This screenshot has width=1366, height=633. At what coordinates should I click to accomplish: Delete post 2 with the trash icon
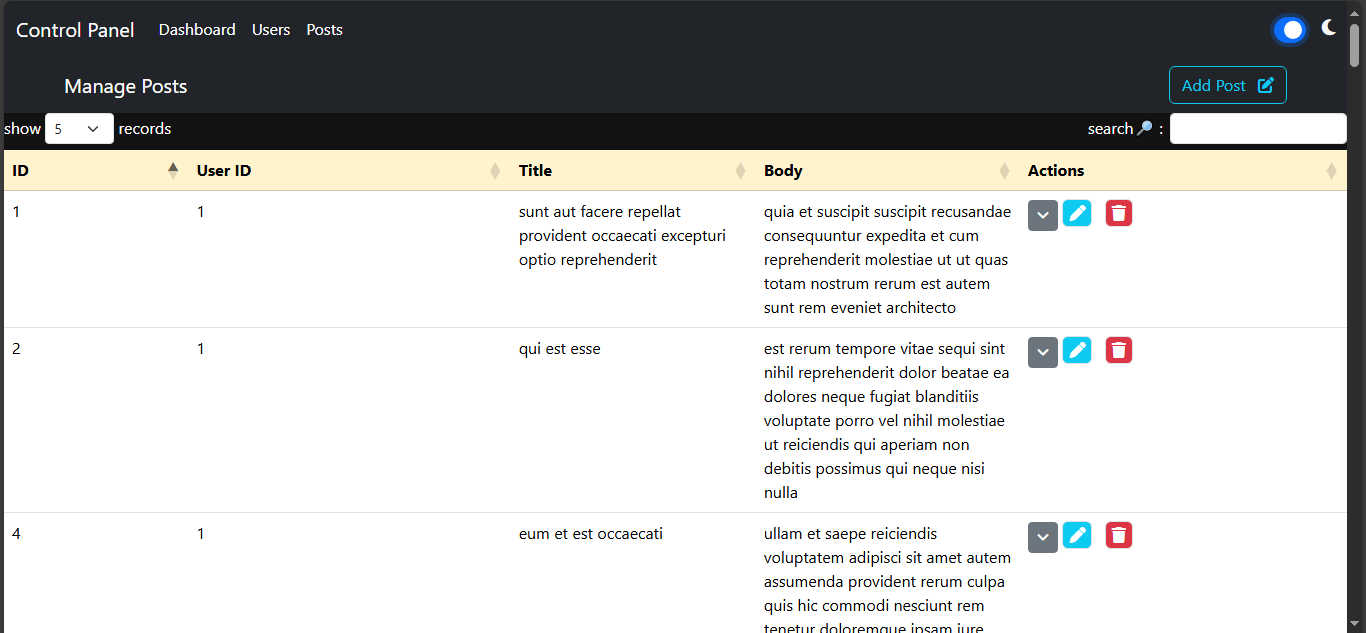coord(1119,350)
